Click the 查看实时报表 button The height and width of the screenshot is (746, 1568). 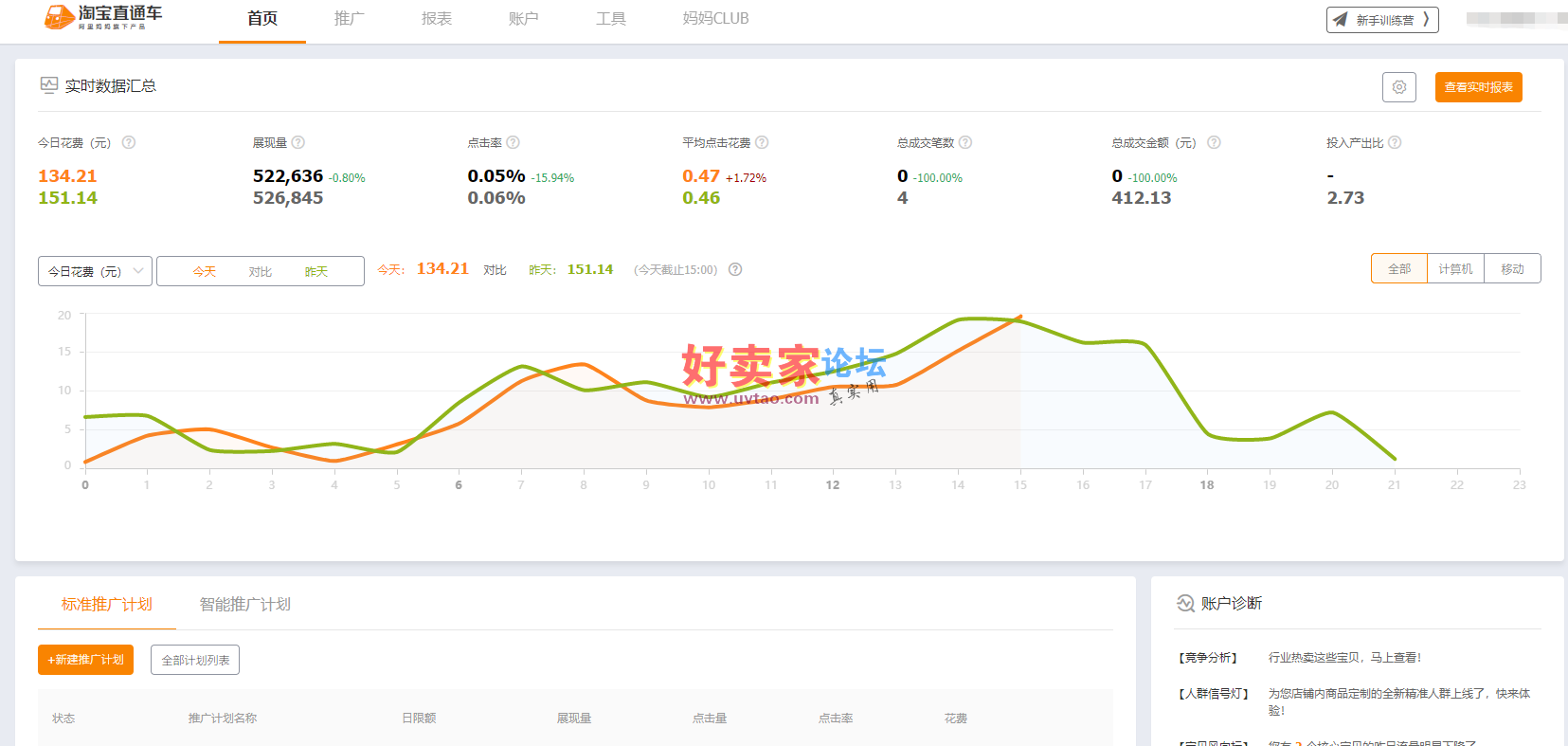[x=1478, y=87]
